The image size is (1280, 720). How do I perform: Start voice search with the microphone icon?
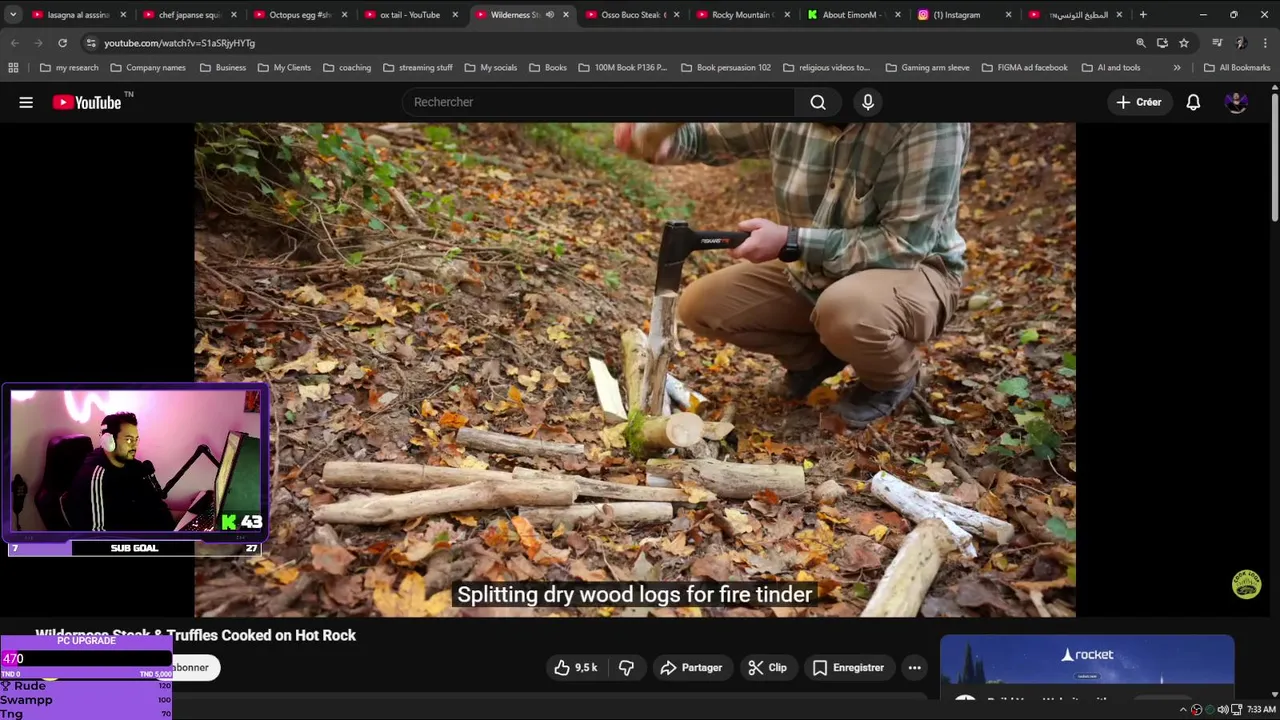tap(867, 102)
